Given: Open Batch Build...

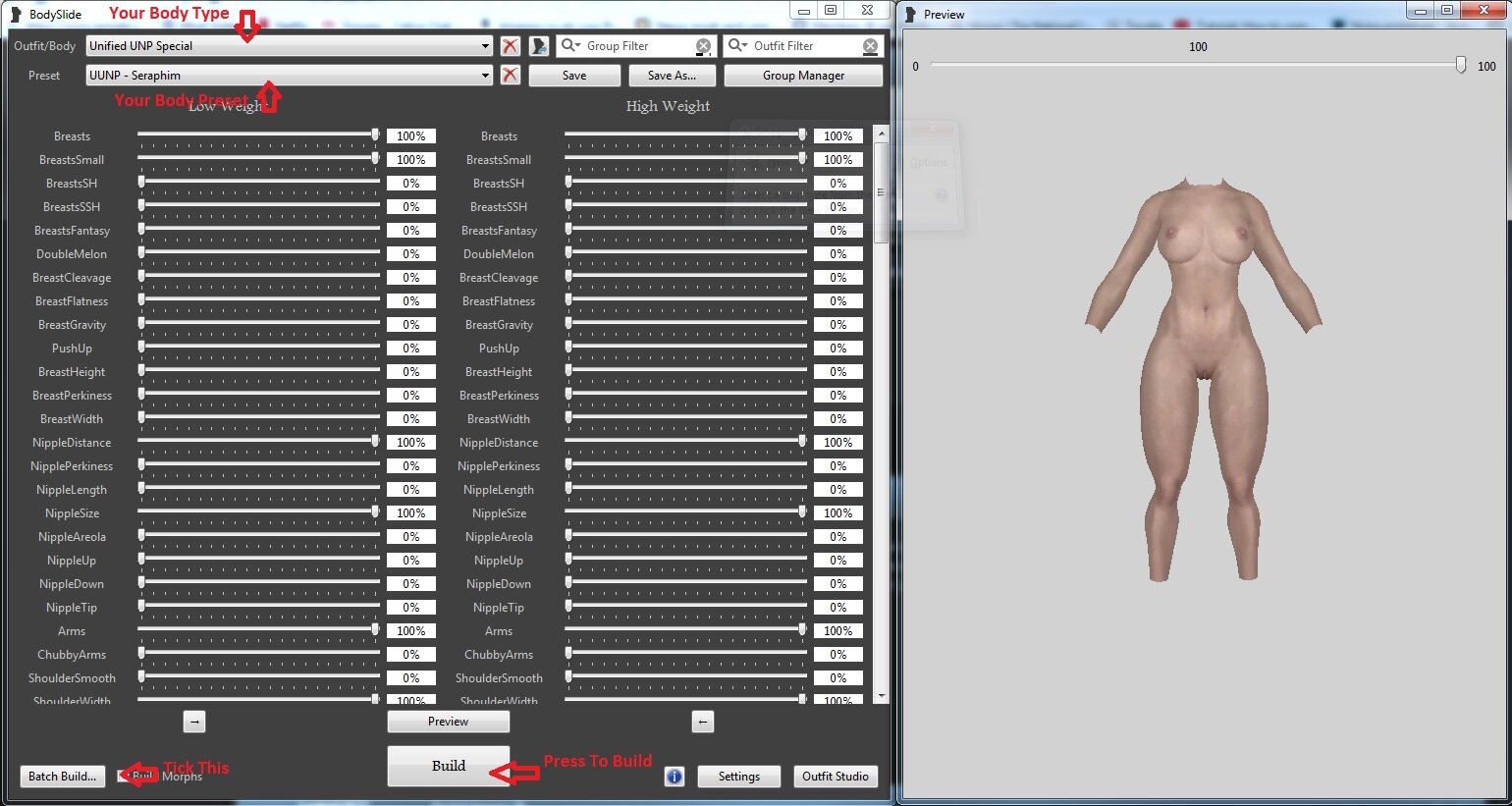Looking at the screenshot, I should pyautogui.click(x=63, y=777).
